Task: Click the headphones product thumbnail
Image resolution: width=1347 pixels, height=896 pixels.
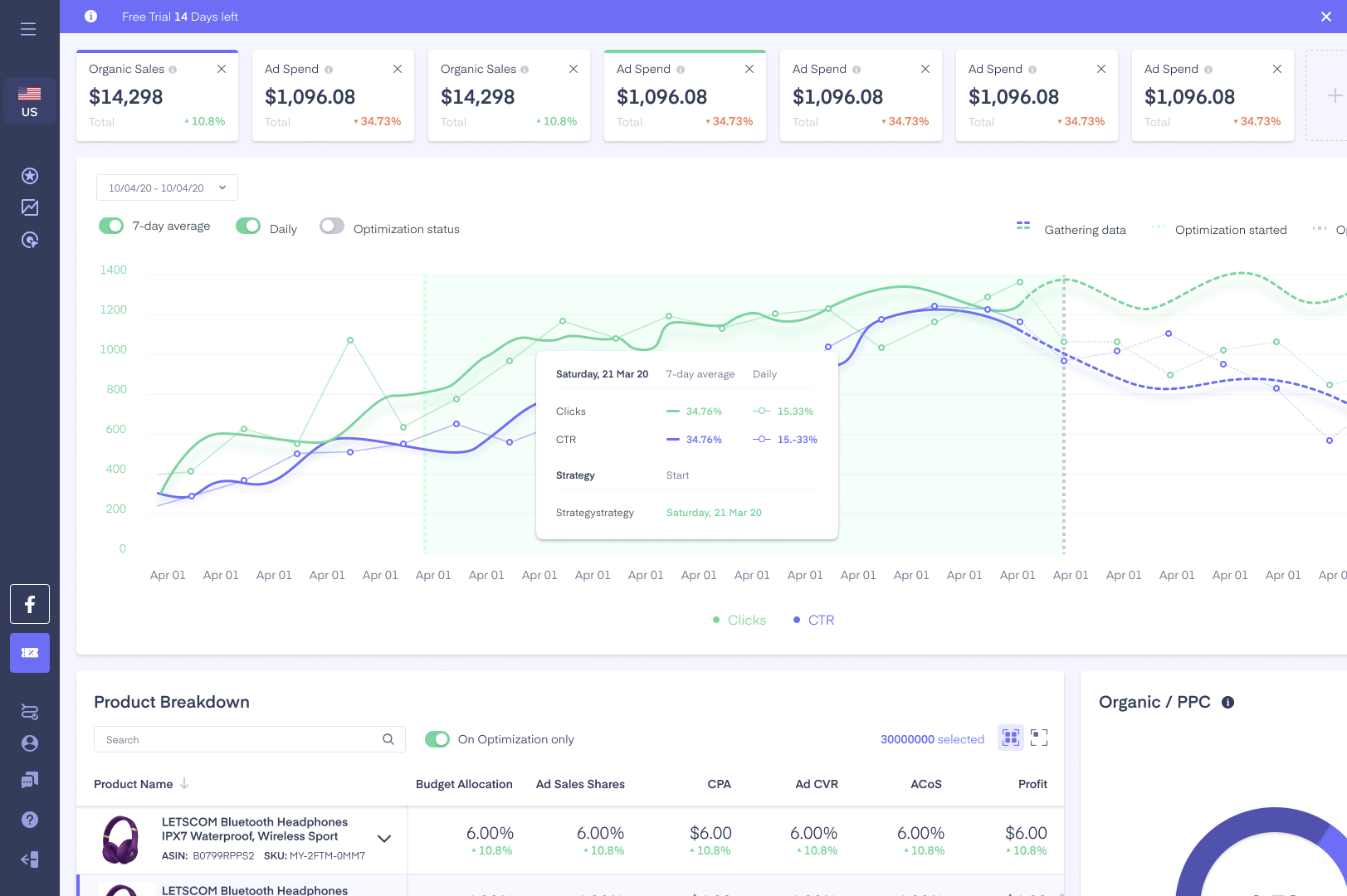Action: pyautogui.click(x=120, y=840)
